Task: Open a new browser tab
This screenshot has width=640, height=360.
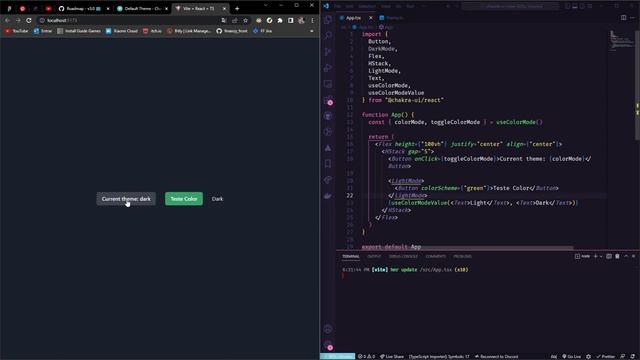Action: click(237, 8)
